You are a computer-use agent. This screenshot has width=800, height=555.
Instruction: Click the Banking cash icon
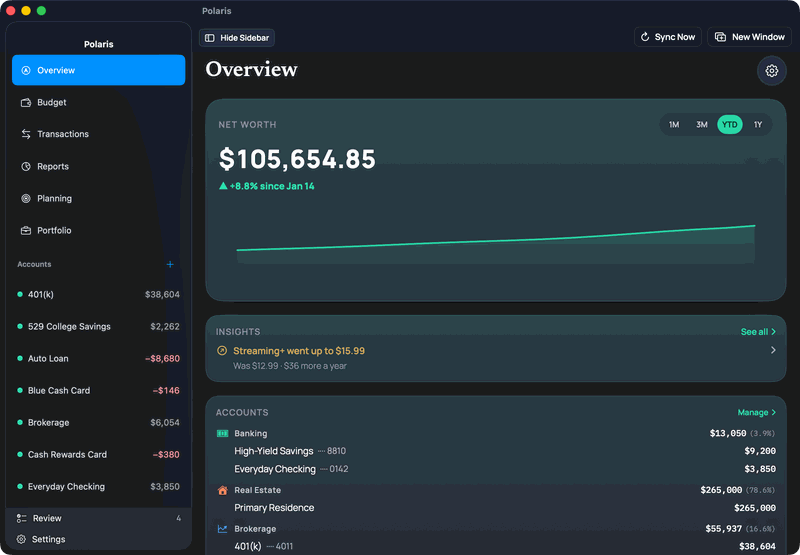(x=222, y=434)
